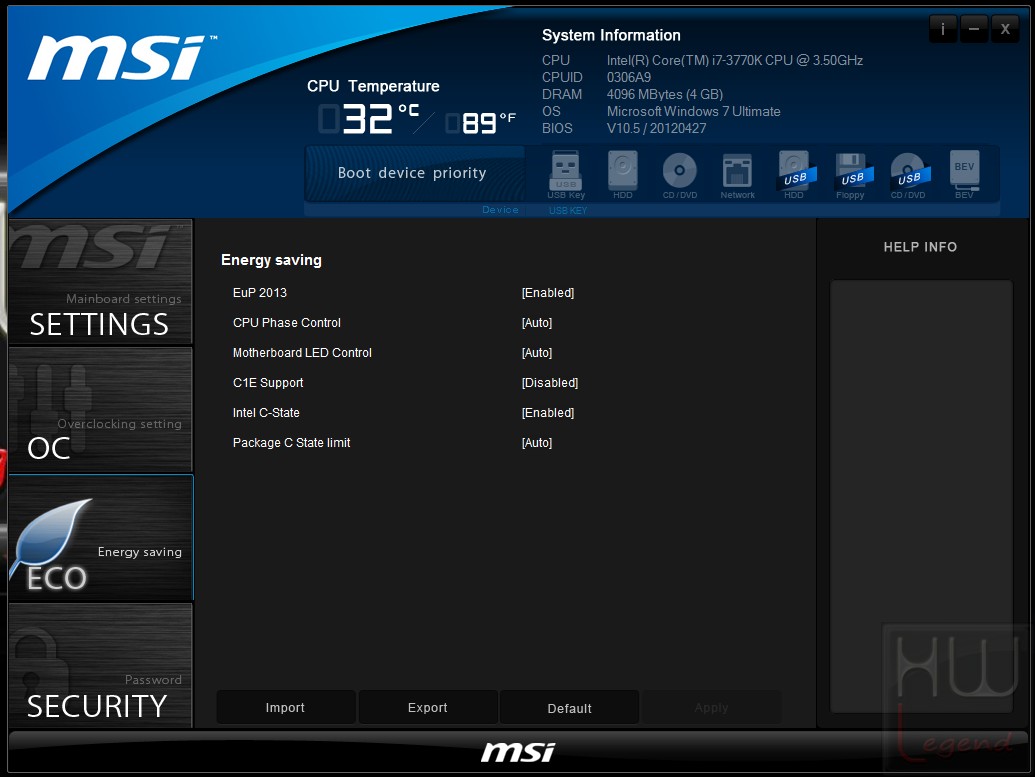This screenshot has width=1035, height=777.
Task: Open the SECURITY password section
Action: tap(100, 665)
